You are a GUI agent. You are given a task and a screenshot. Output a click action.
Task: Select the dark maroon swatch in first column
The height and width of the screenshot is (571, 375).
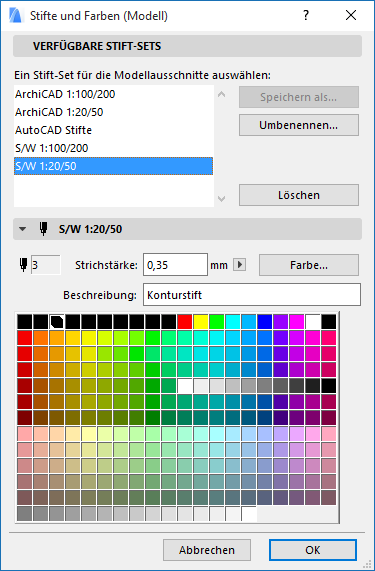pyautogui.click(x=25, y=418)
